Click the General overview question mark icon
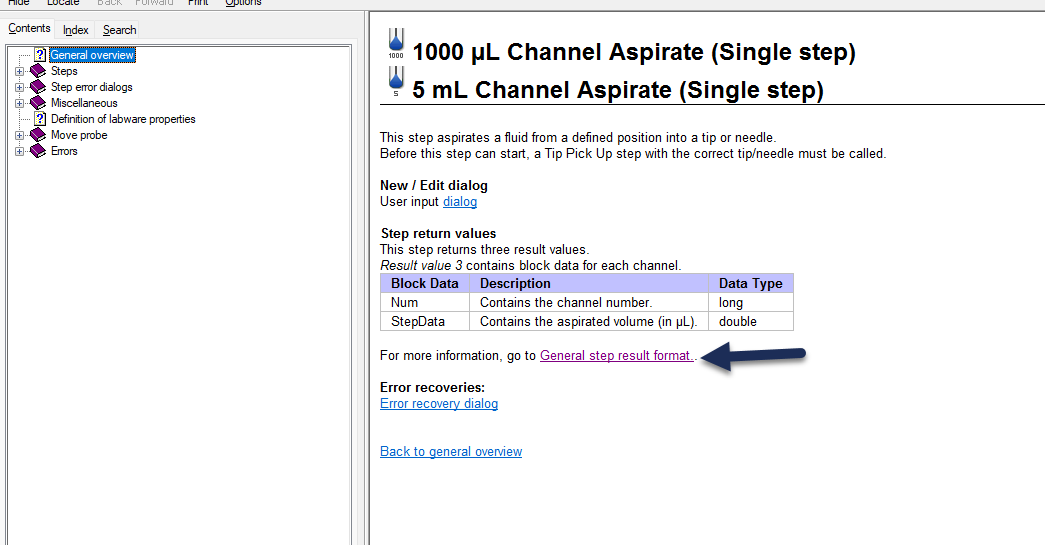Image resolution: width=1045 pixels, height=545 pixels. 40,55
